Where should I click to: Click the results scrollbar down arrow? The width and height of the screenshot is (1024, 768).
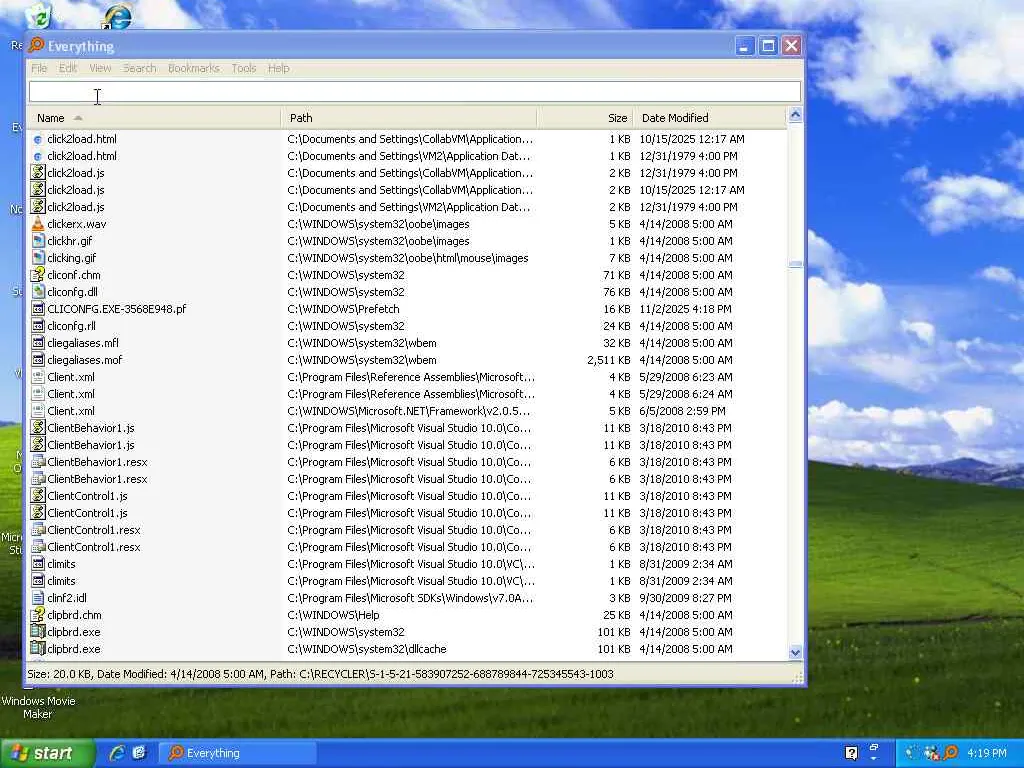(795, 652)
